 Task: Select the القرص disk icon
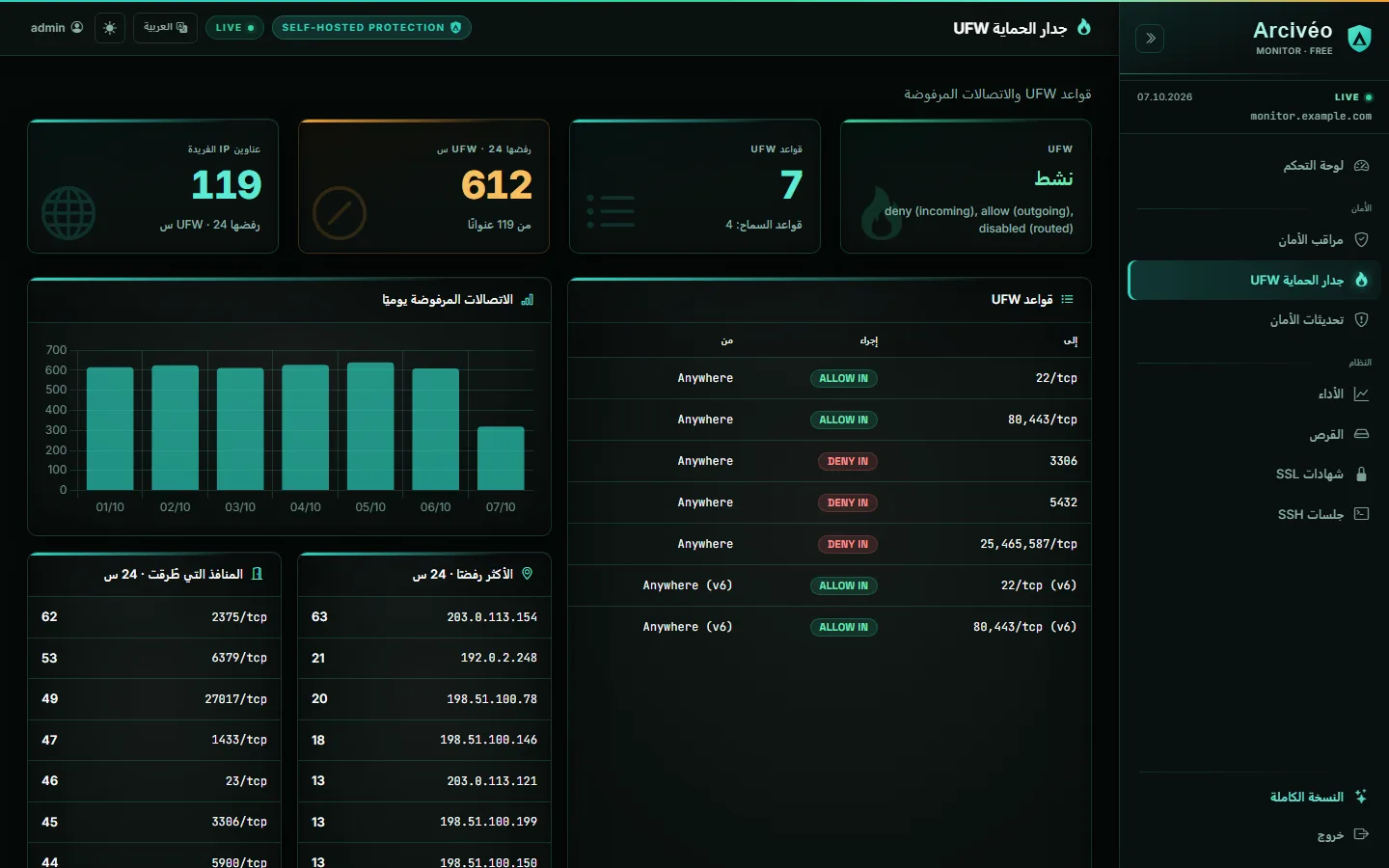tap(1361, 434)
